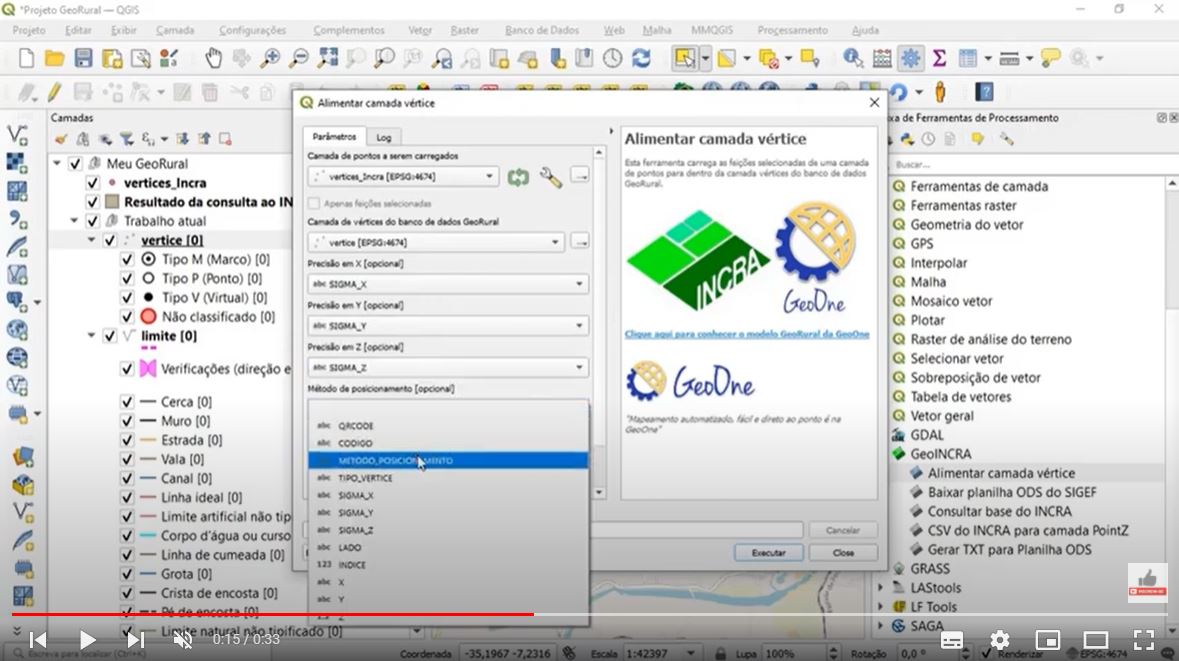The width and height of the screenshot is (1179, 661).
Task: Click browse button beside vertice layer
Action: (580, 241)
